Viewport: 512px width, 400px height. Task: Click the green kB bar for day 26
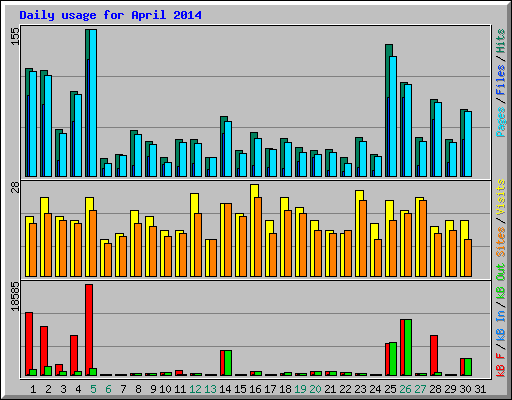(408, 348)
